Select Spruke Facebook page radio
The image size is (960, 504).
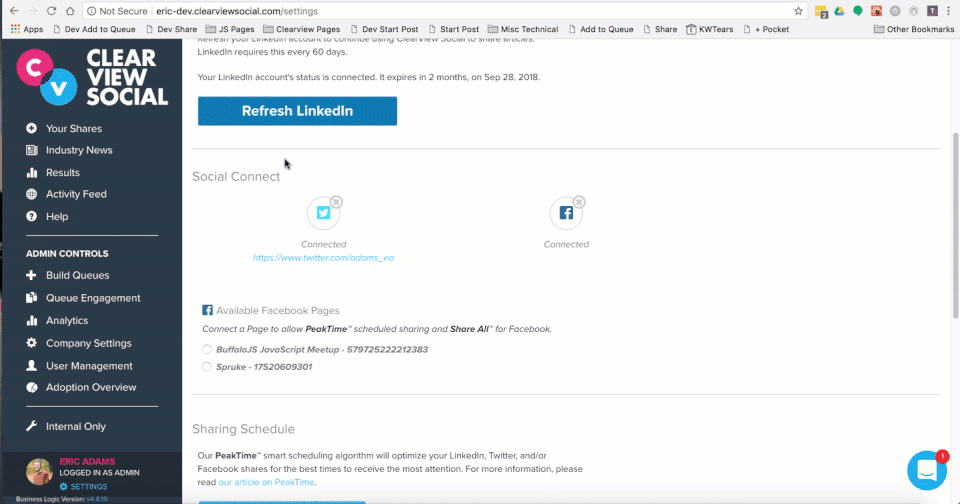[207, 367]
